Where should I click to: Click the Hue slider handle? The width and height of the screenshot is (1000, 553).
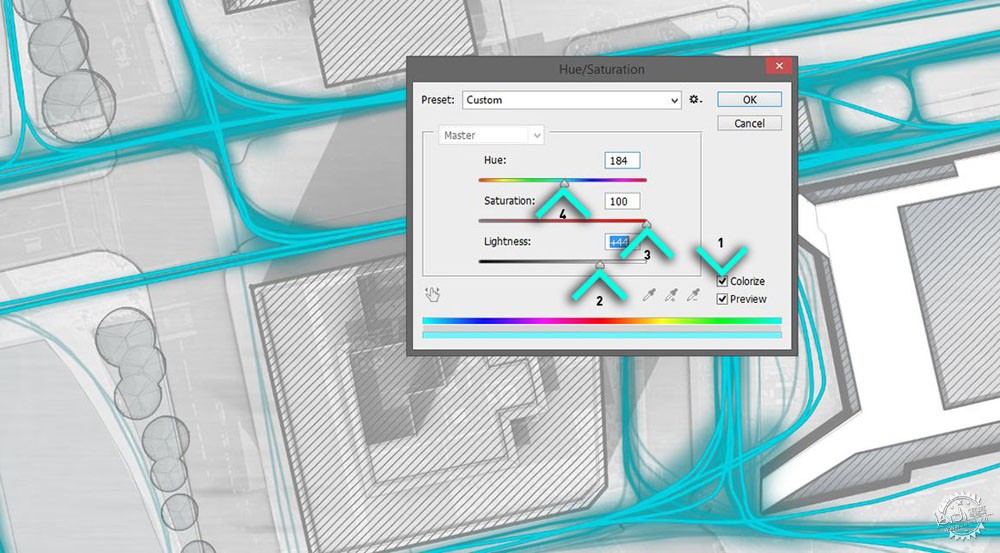564,184
